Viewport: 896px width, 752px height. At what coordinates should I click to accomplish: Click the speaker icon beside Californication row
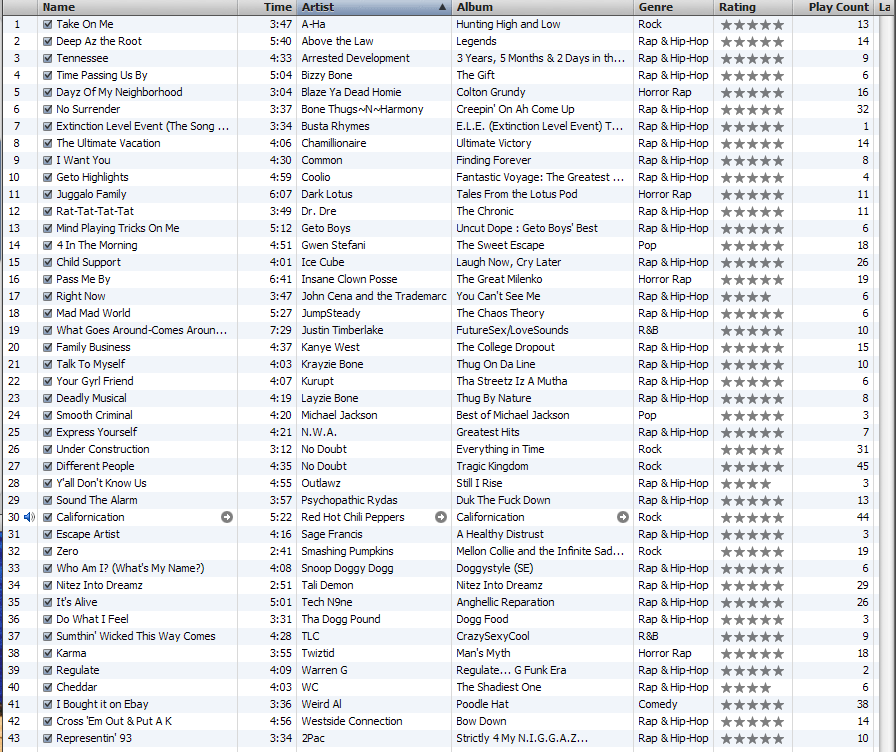[x=29, y=517]
